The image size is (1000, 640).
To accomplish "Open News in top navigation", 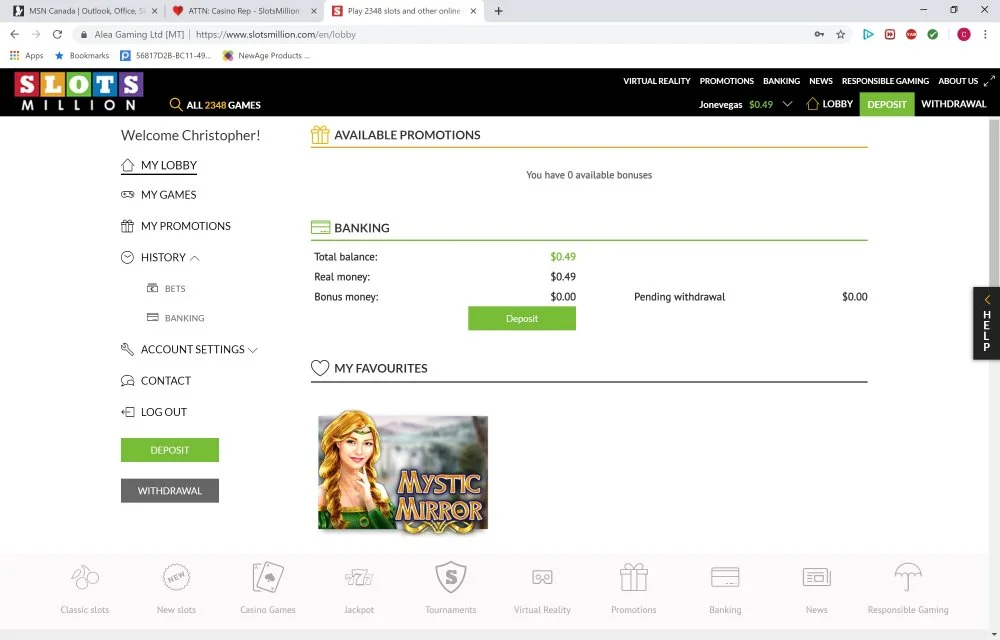I will [821, 81].
